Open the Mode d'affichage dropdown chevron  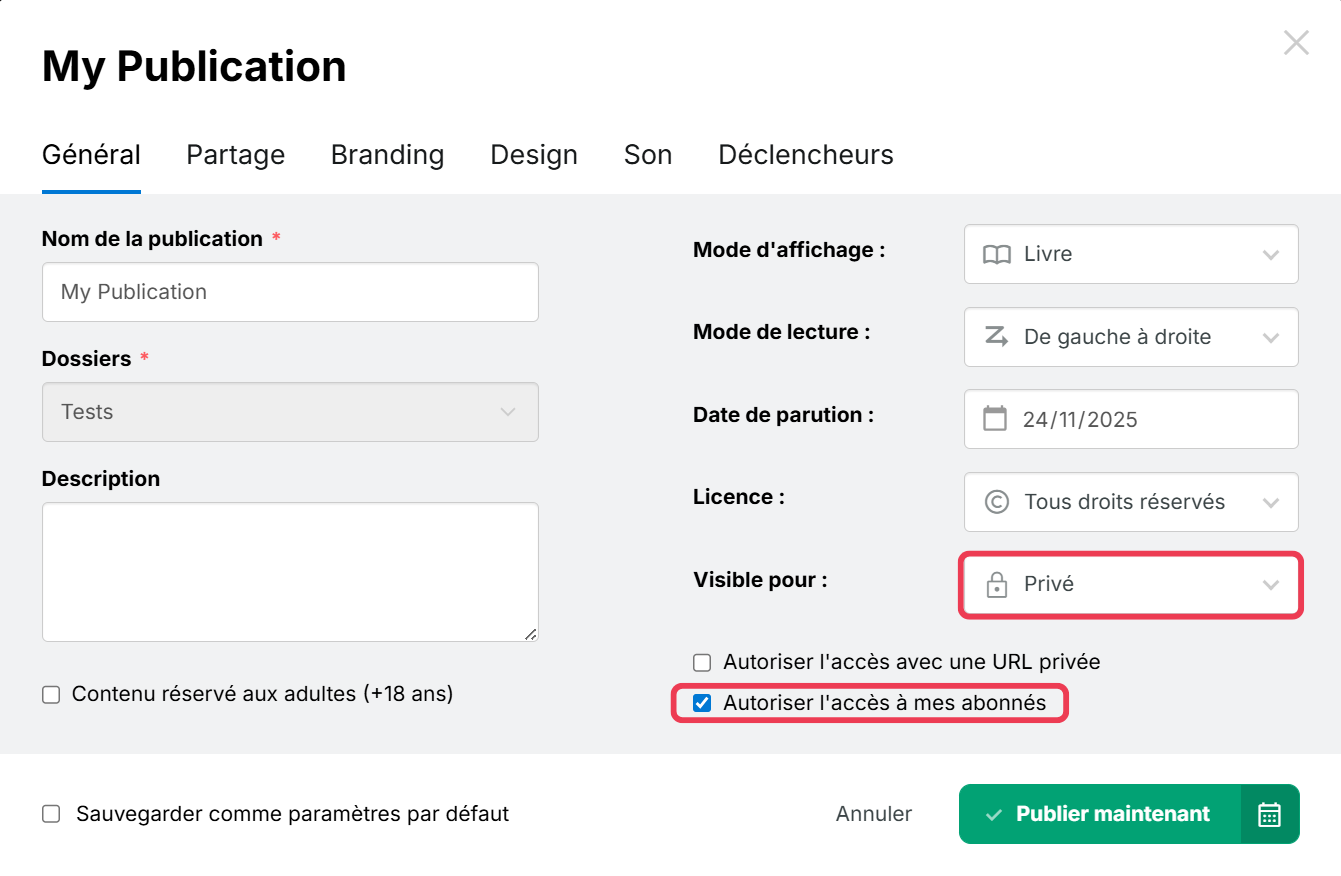(1271, 254)
